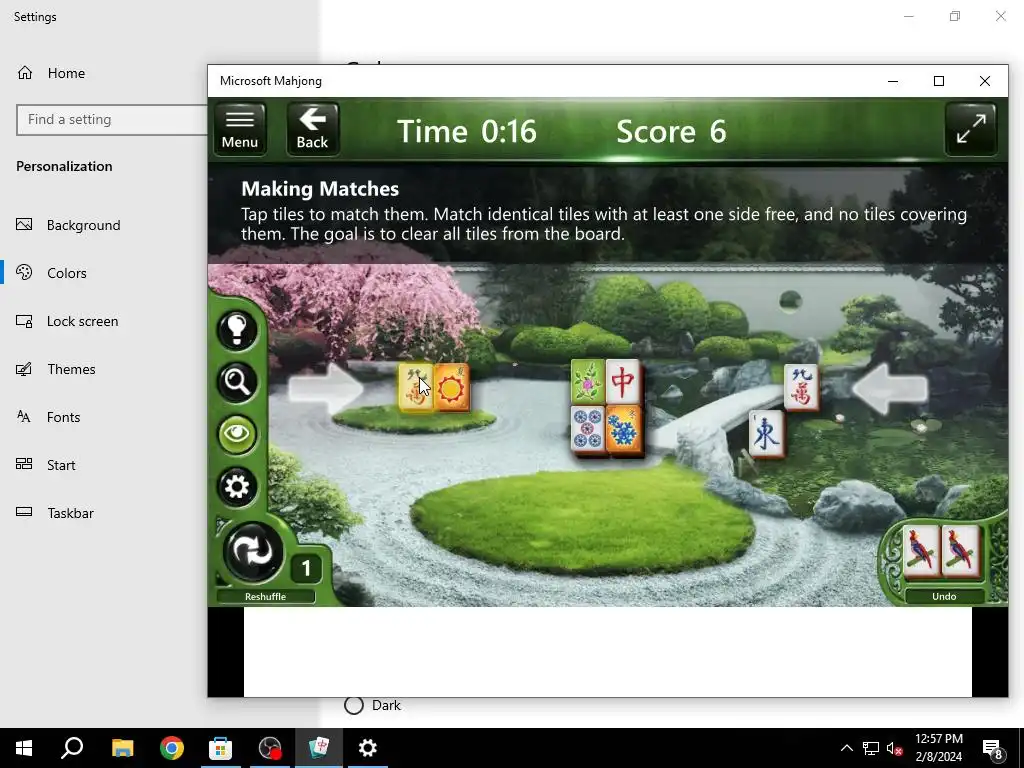1024x768 pixels.
Task: Open the Windows Start menu
Action: pos(24,748)
